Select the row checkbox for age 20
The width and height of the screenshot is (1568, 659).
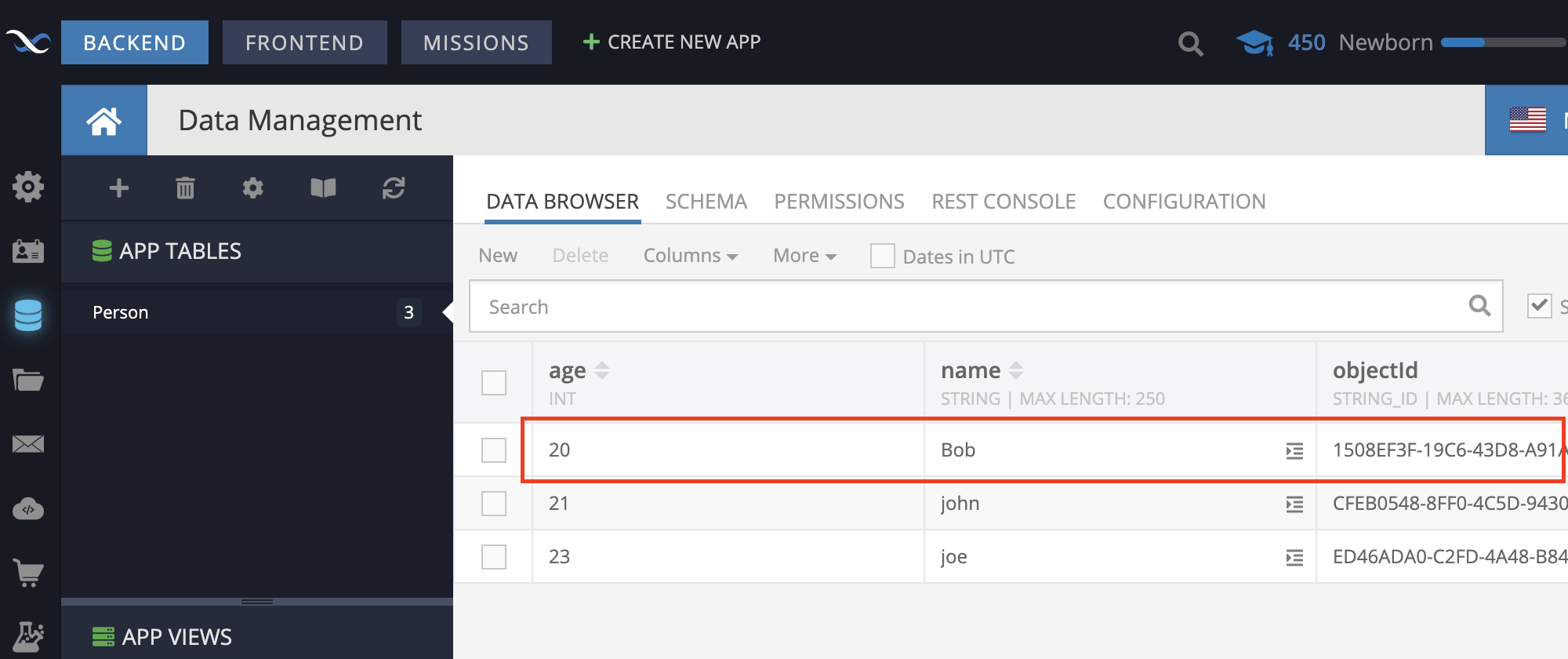(x=494, y=450)
